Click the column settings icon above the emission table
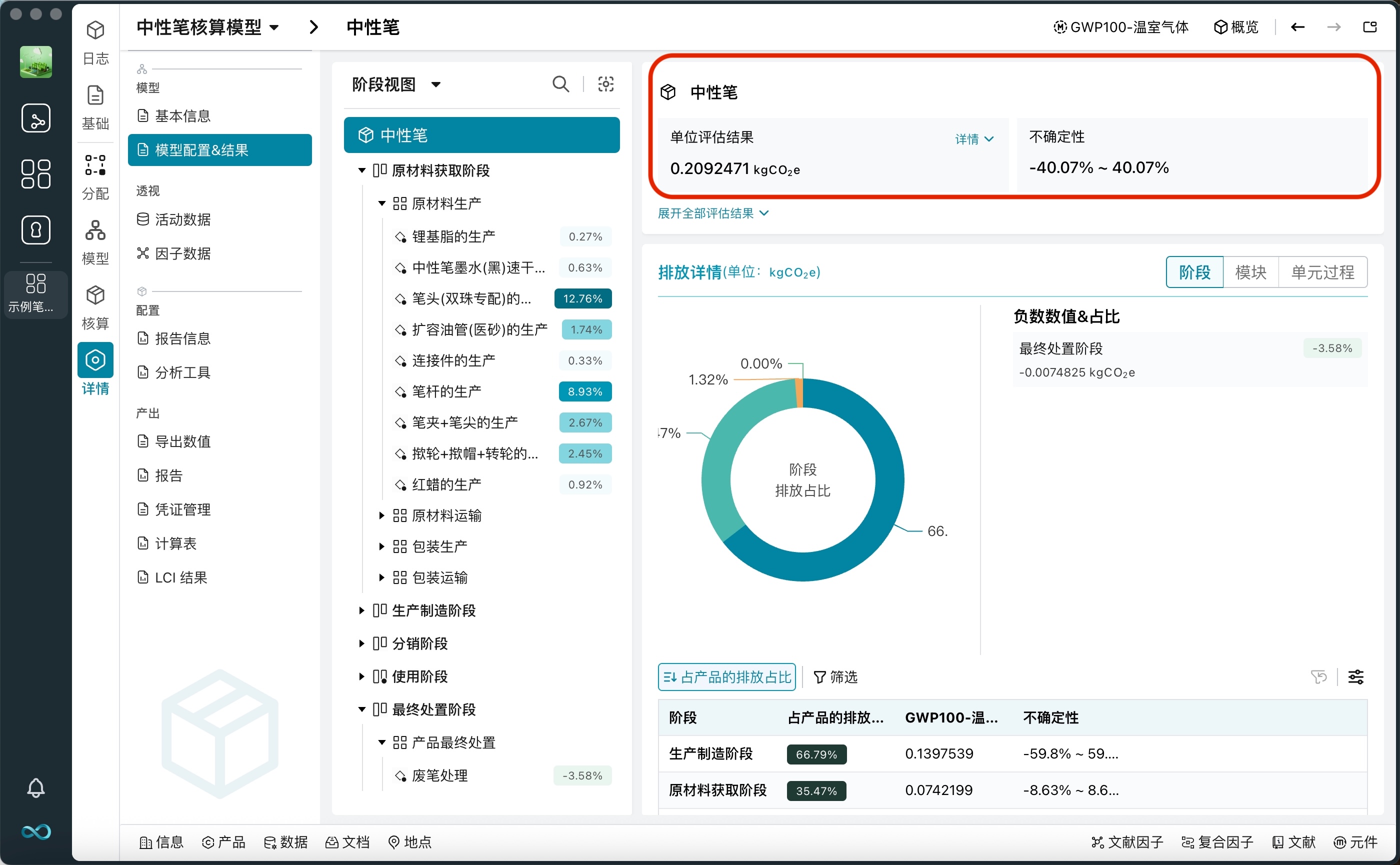Screen dimensions: 1400x865 point(1357,677)
